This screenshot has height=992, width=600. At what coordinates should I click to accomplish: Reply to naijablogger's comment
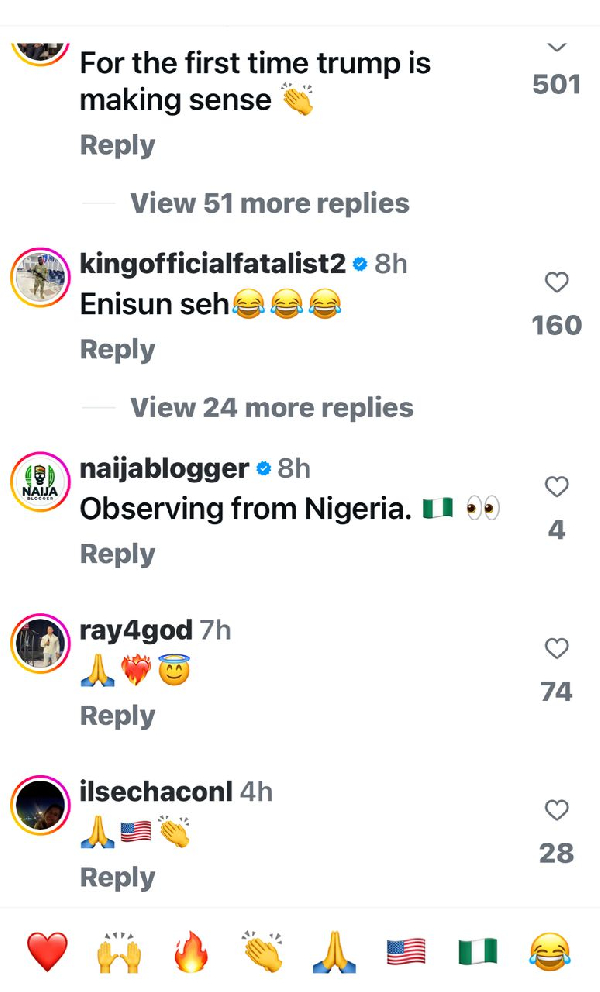click(x=117, y=555)
